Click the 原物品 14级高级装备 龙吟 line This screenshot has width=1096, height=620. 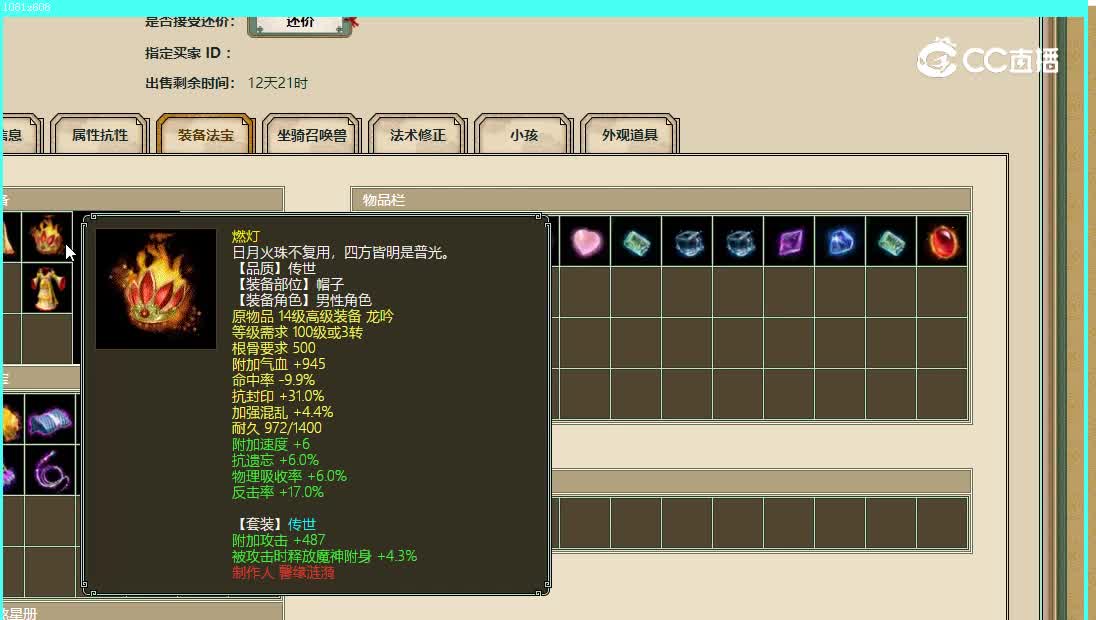point(312,317)
